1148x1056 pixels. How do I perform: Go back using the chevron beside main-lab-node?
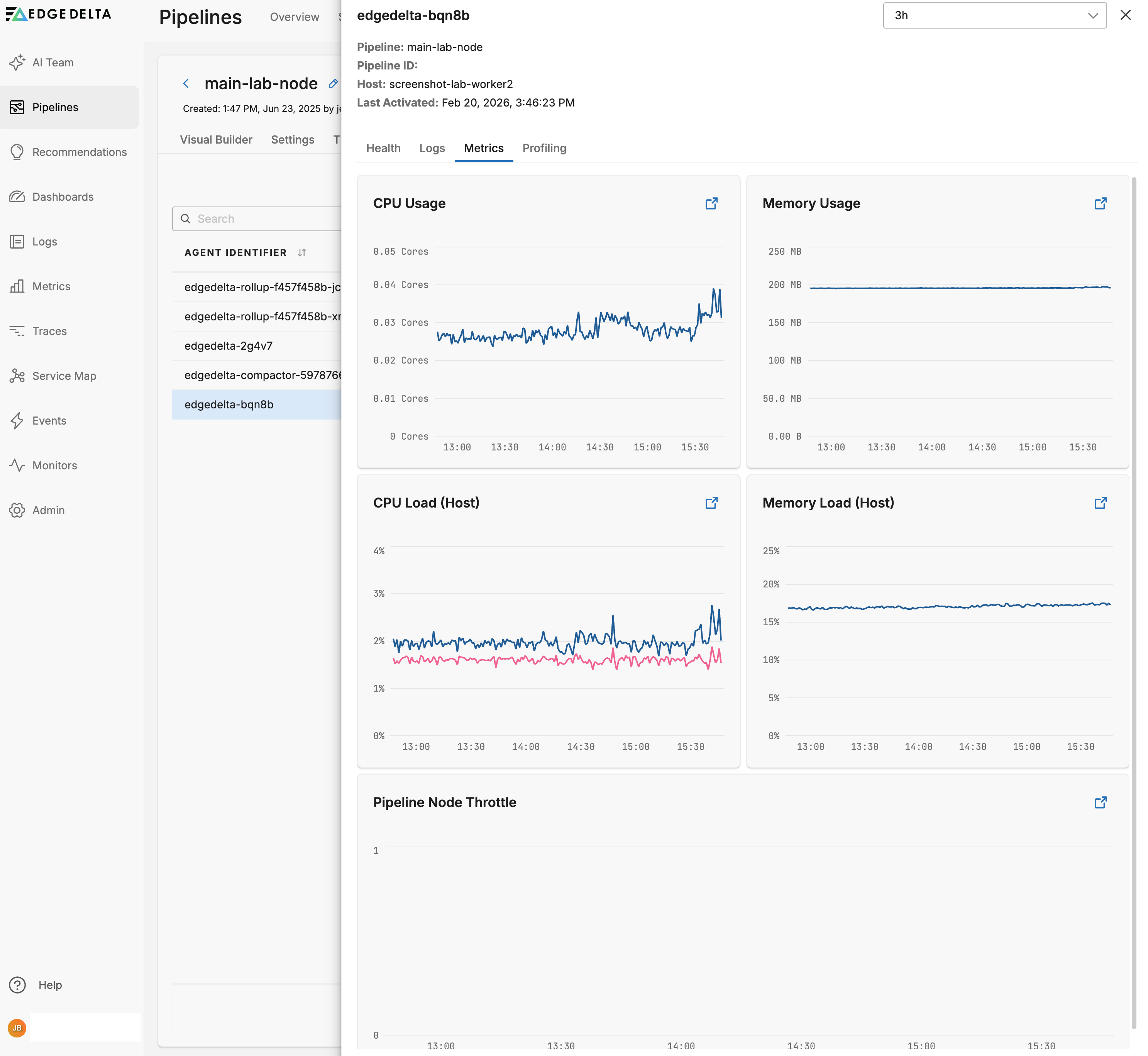tap(186, 83)
